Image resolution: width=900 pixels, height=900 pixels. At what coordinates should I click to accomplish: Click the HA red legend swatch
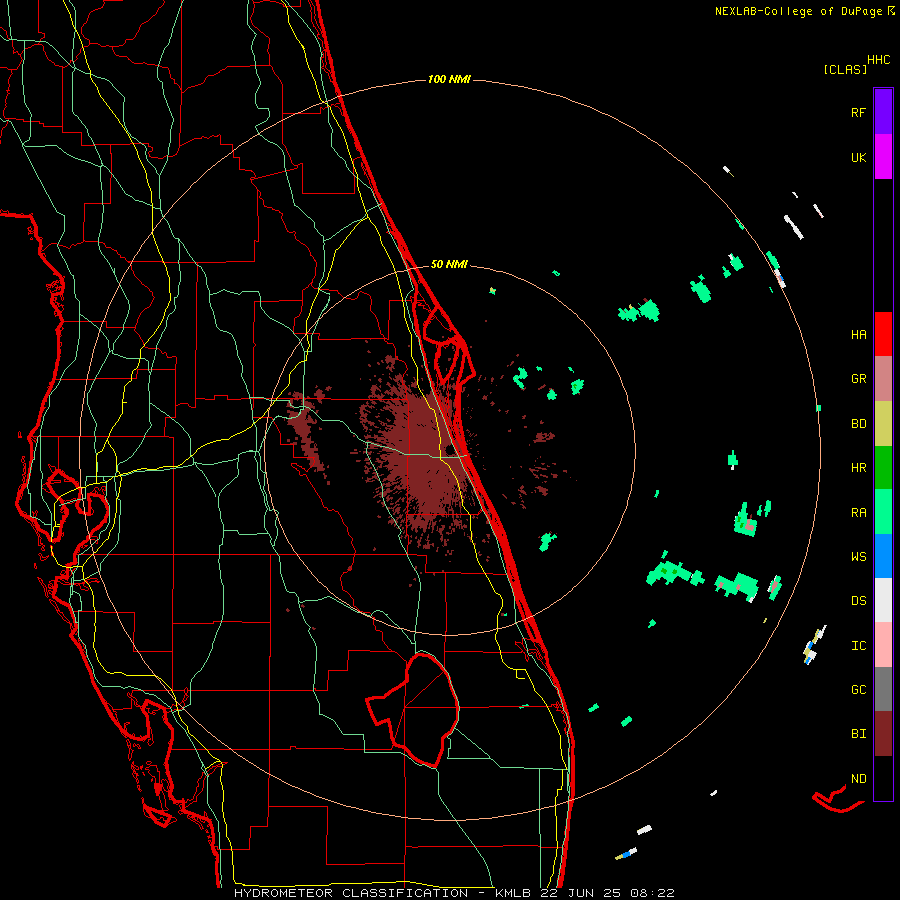[x=883, y=334]
